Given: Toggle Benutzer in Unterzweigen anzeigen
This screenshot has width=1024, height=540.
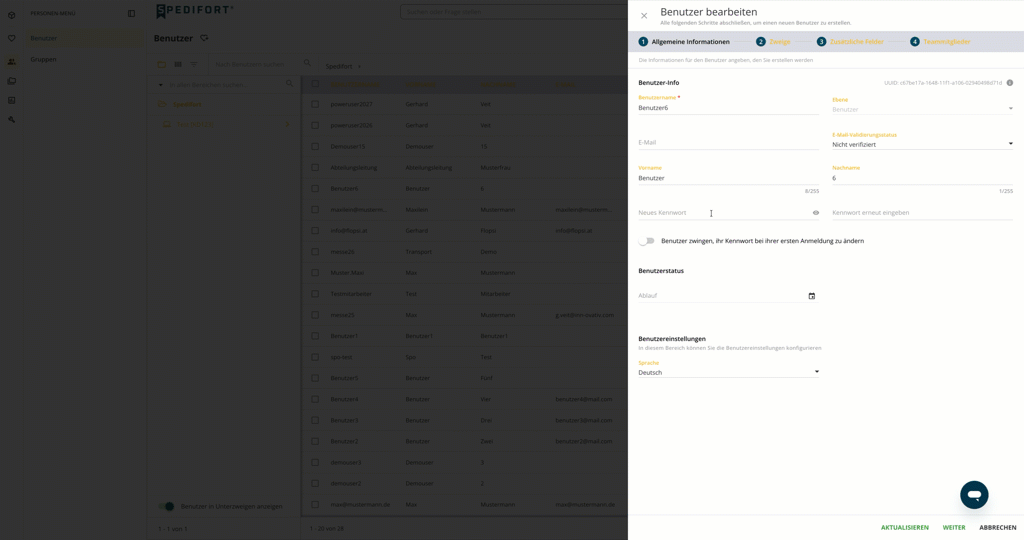Looking at the screenshot, I should (x=167, y=506).
